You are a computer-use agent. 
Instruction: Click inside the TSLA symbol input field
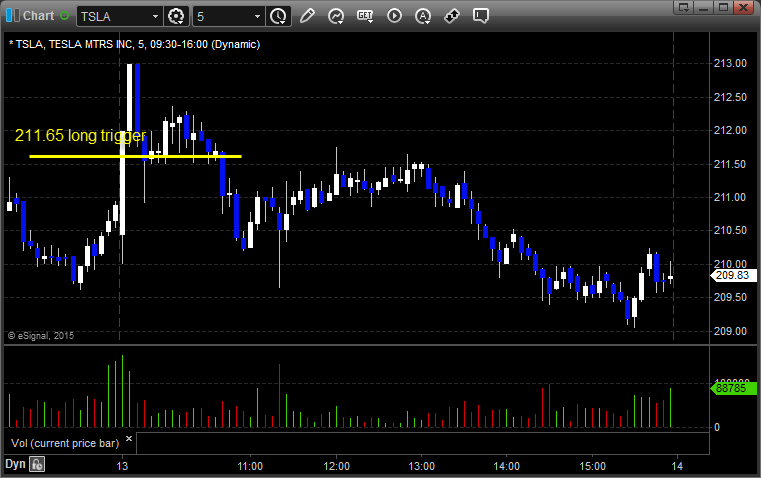point(114,16)
